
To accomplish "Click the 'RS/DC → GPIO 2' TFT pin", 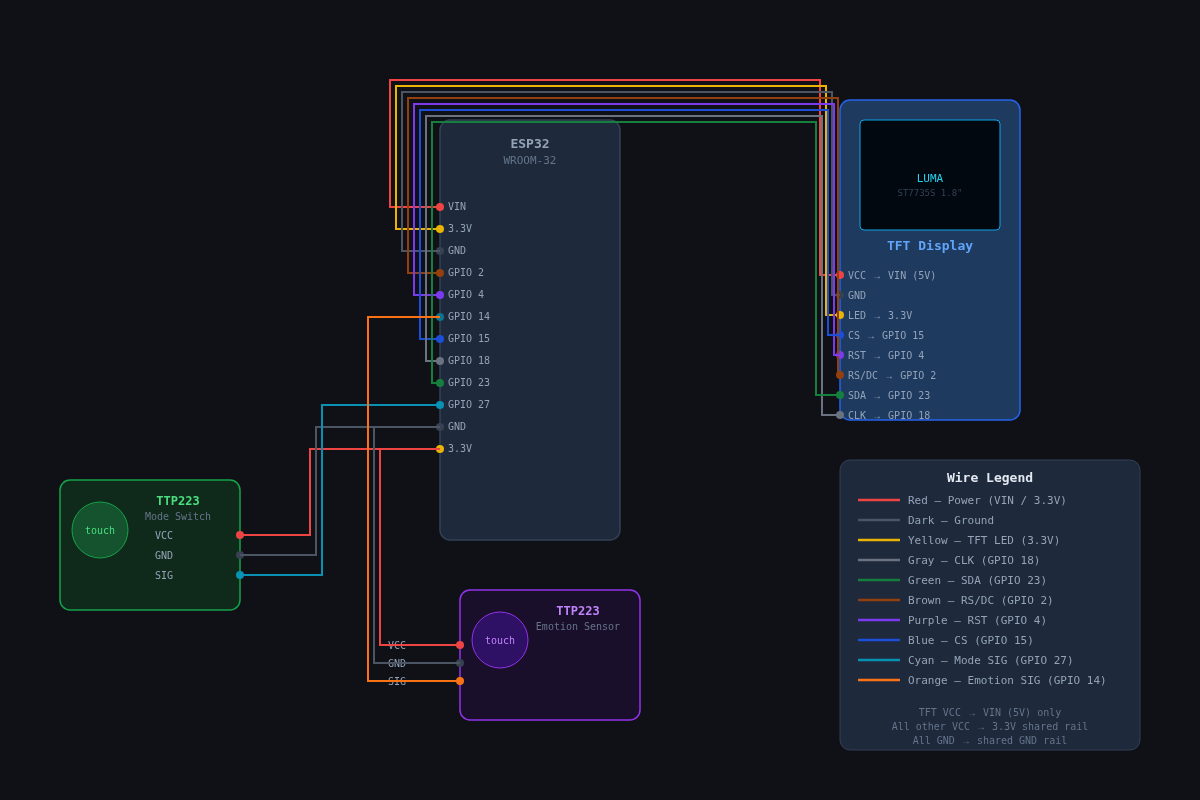I will 892,376.
